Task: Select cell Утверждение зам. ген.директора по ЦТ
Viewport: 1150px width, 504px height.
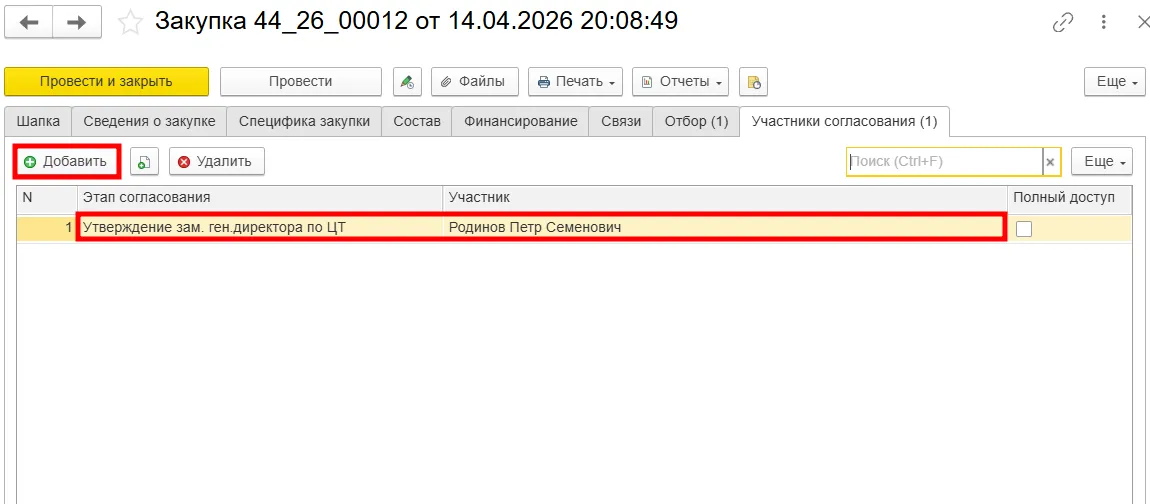Action: click(x=260, y=228)
